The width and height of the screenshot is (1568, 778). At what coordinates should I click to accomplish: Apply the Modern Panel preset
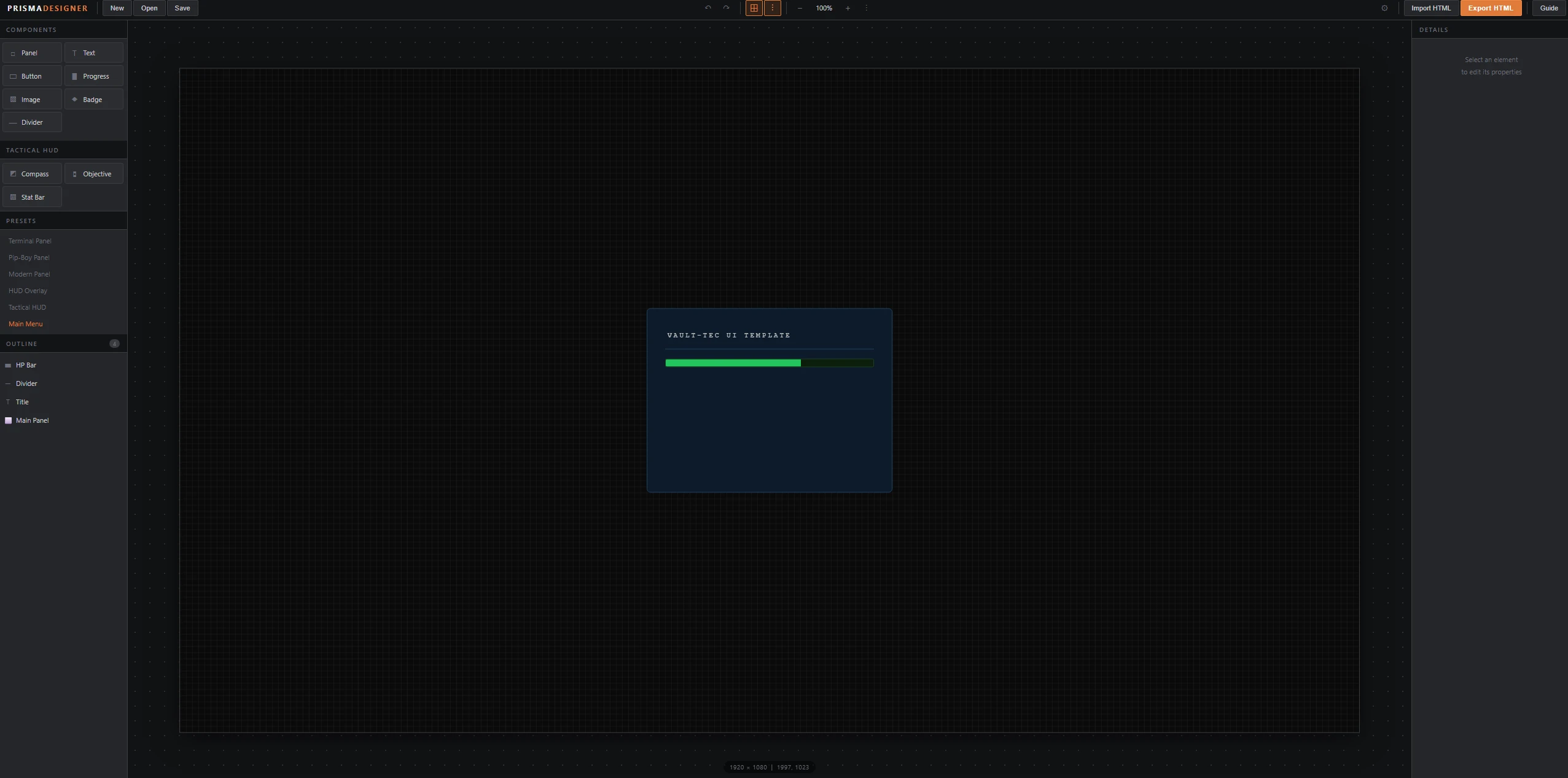pyautogui.click(x=29, y=274)
